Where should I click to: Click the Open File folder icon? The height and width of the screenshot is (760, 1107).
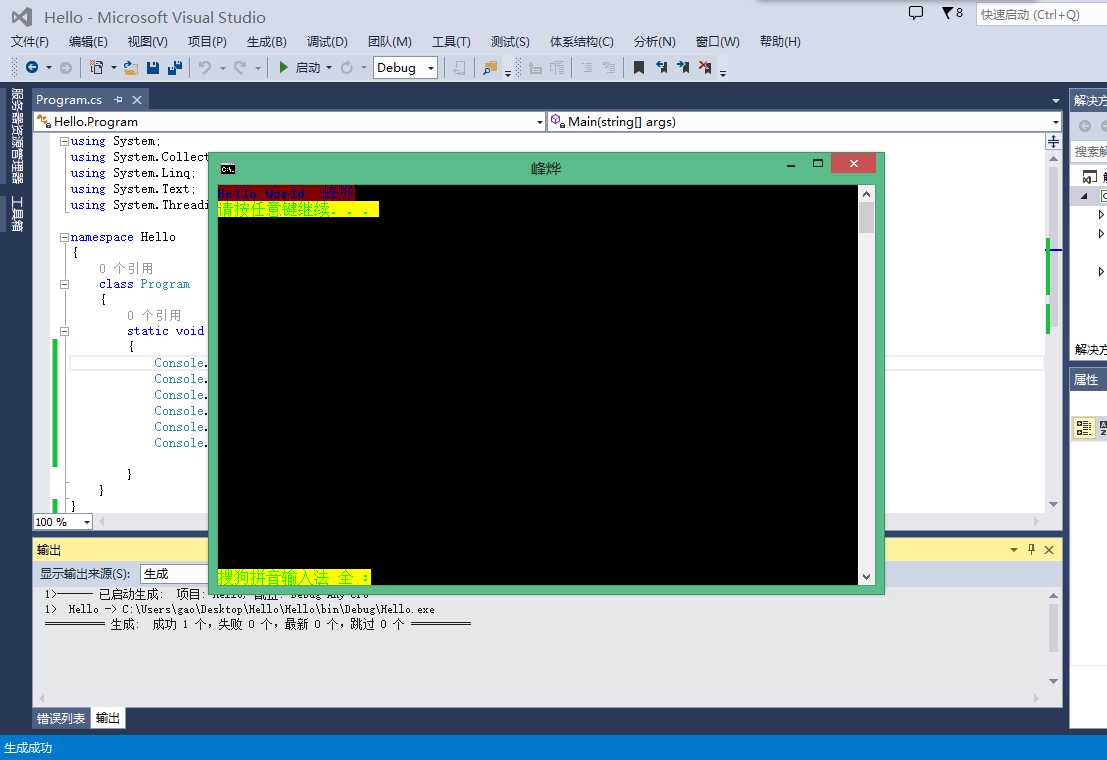click(x=131, y=67)
